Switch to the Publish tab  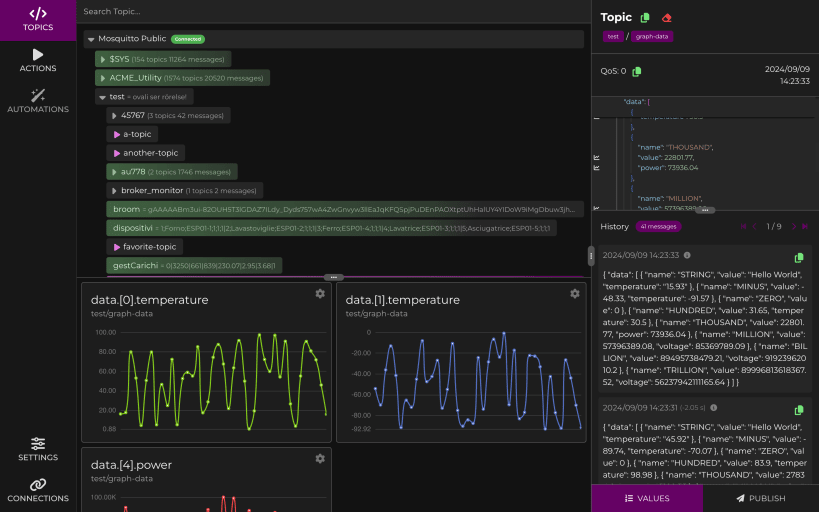click(x=761, y=498)
